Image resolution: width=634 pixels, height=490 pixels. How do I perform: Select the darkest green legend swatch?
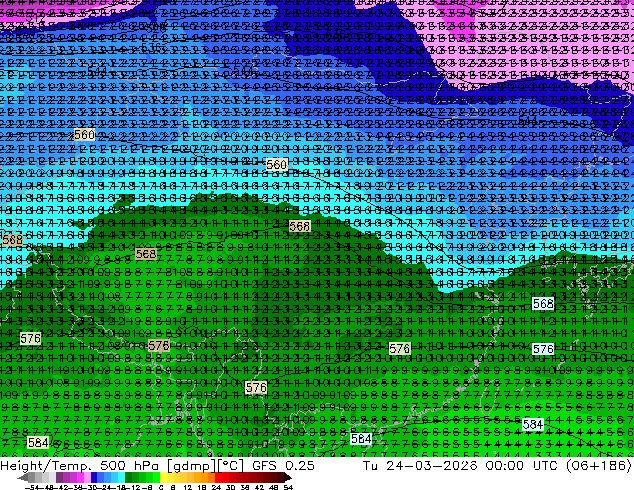click(128, 477)
